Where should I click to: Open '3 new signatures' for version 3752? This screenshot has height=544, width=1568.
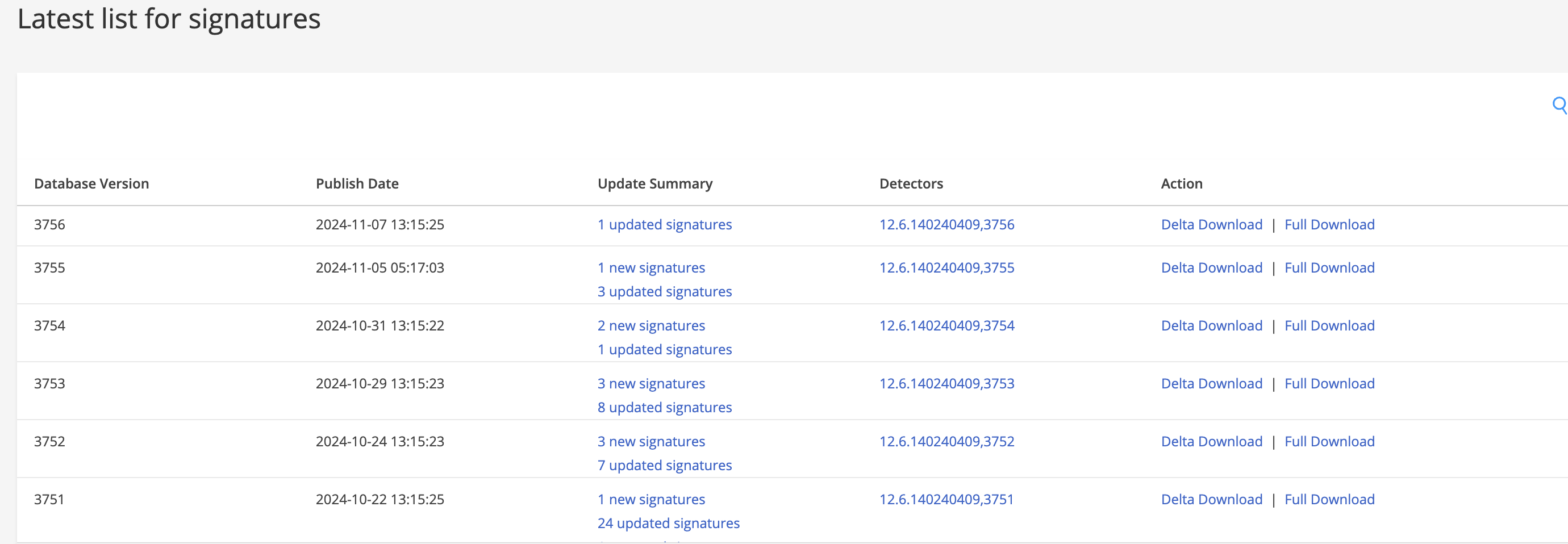651,441
